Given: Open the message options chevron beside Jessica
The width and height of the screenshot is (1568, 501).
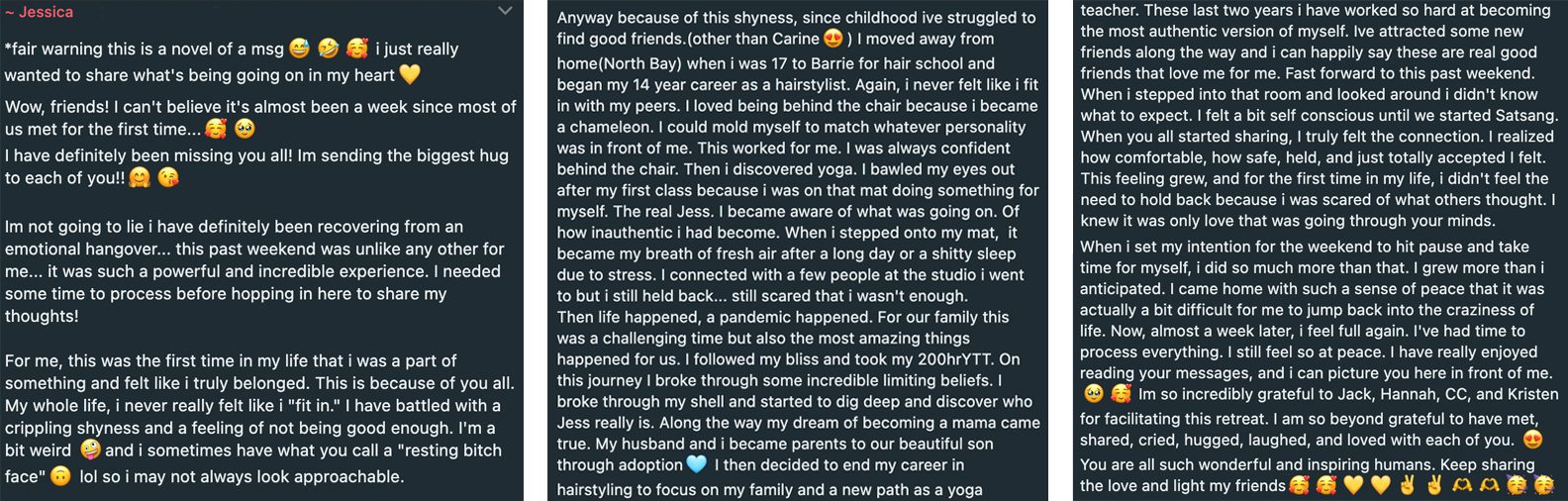Looking at the screenshot, I should pyautogui.click(x=505, y=12).
